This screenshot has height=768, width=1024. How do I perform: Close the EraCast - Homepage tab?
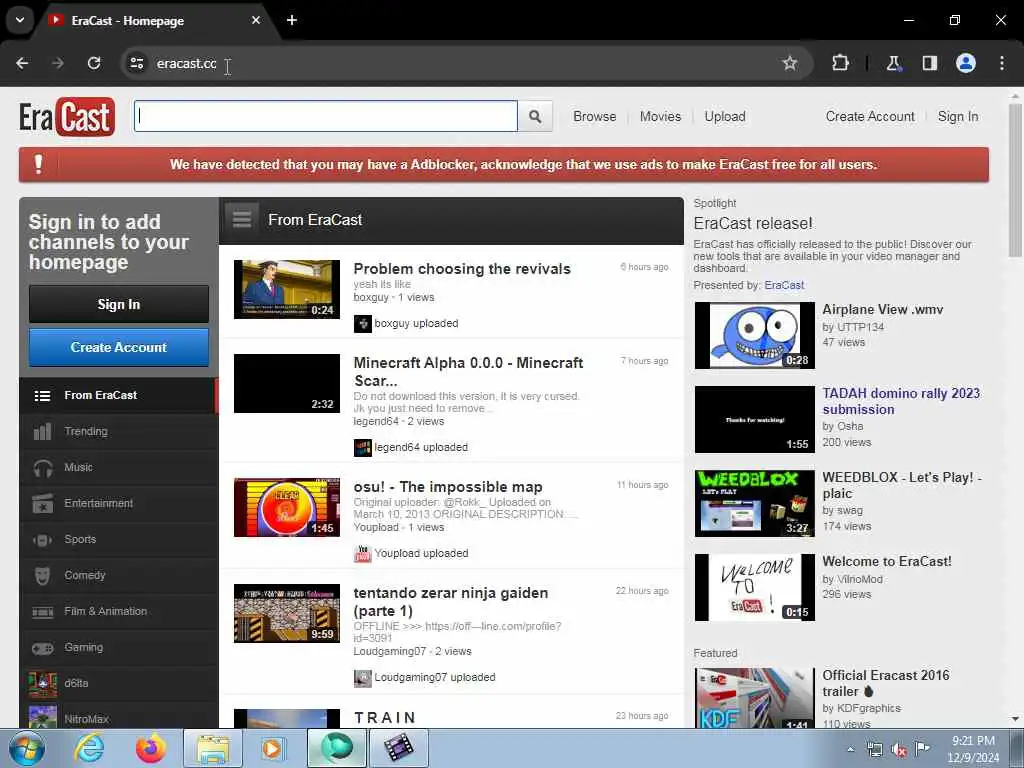tap(256, 20)
